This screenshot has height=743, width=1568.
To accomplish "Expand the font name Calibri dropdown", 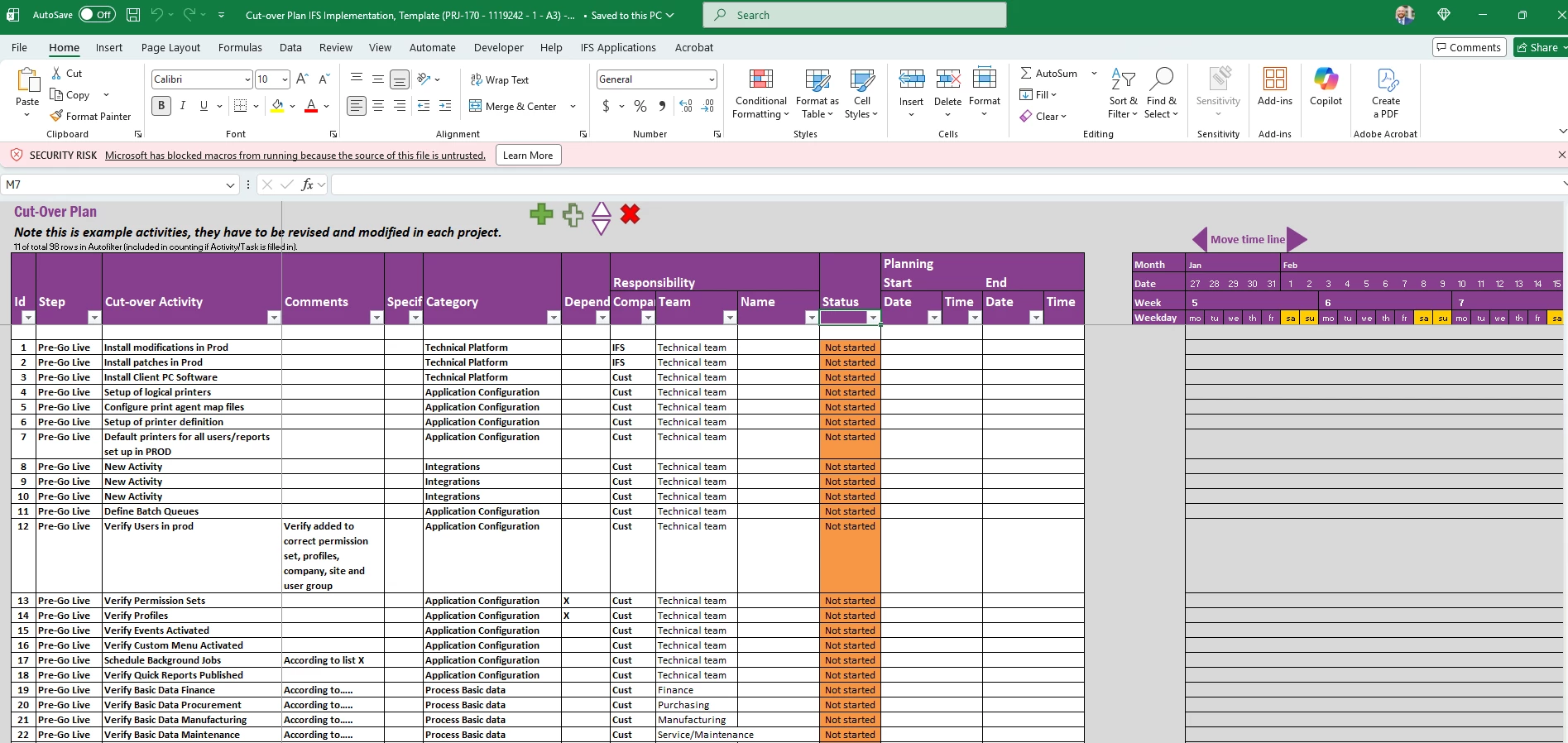I will click(x=247, y=79).
